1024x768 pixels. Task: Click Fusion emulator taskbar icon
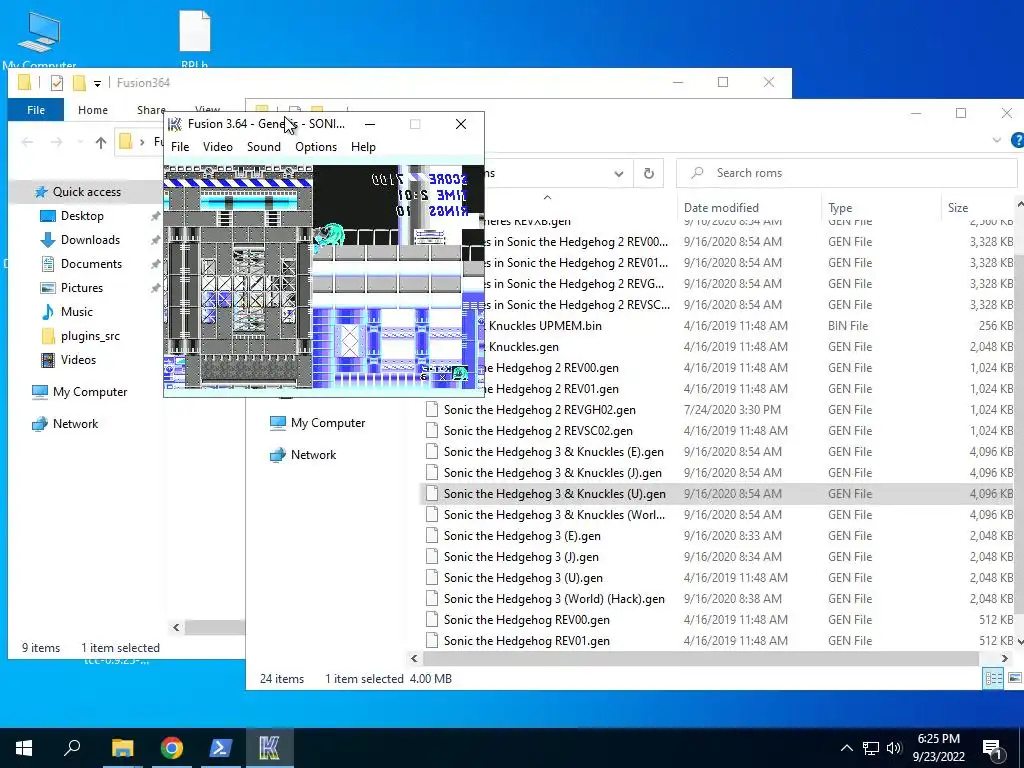pos(270,748)
